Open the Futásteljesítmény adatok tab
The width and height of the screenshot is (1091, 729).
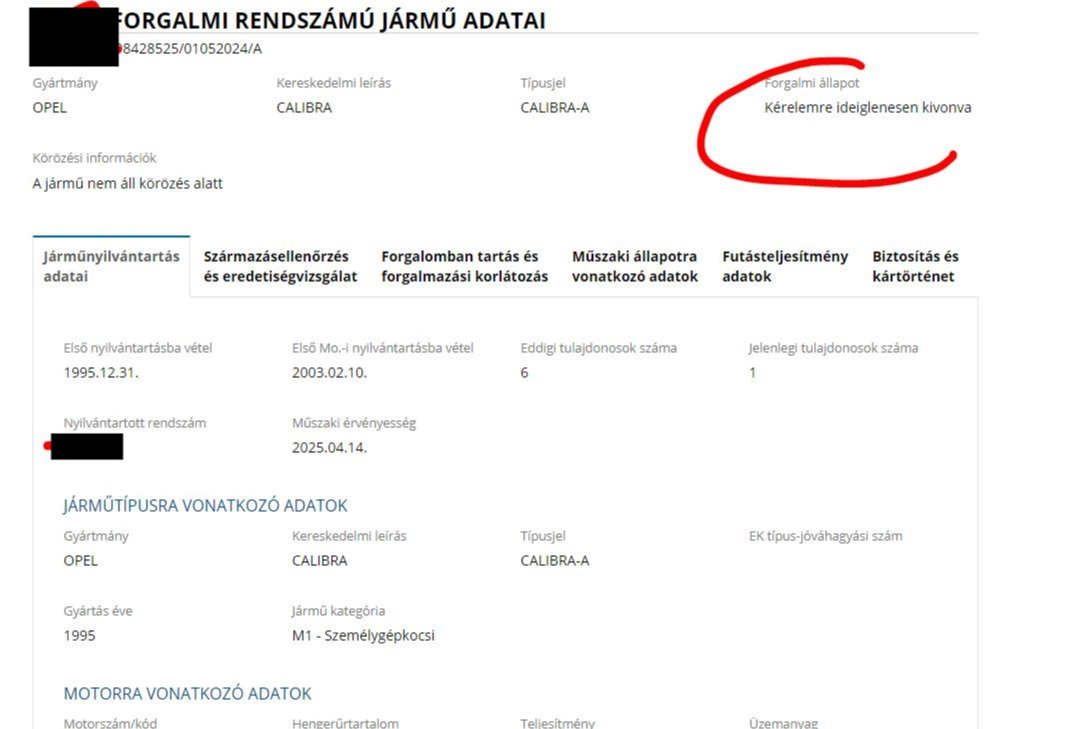coord(785,266)
